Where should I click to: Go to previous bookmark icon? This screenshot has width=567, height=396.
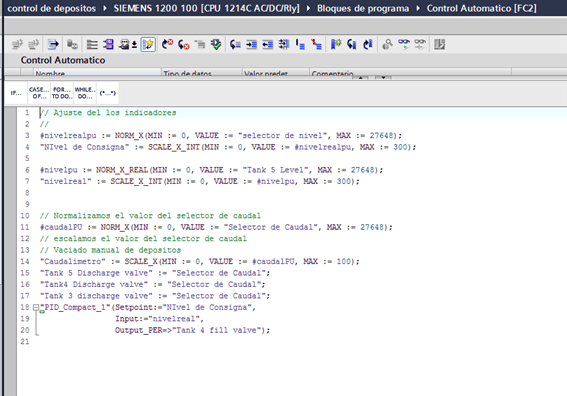point(368,44)
